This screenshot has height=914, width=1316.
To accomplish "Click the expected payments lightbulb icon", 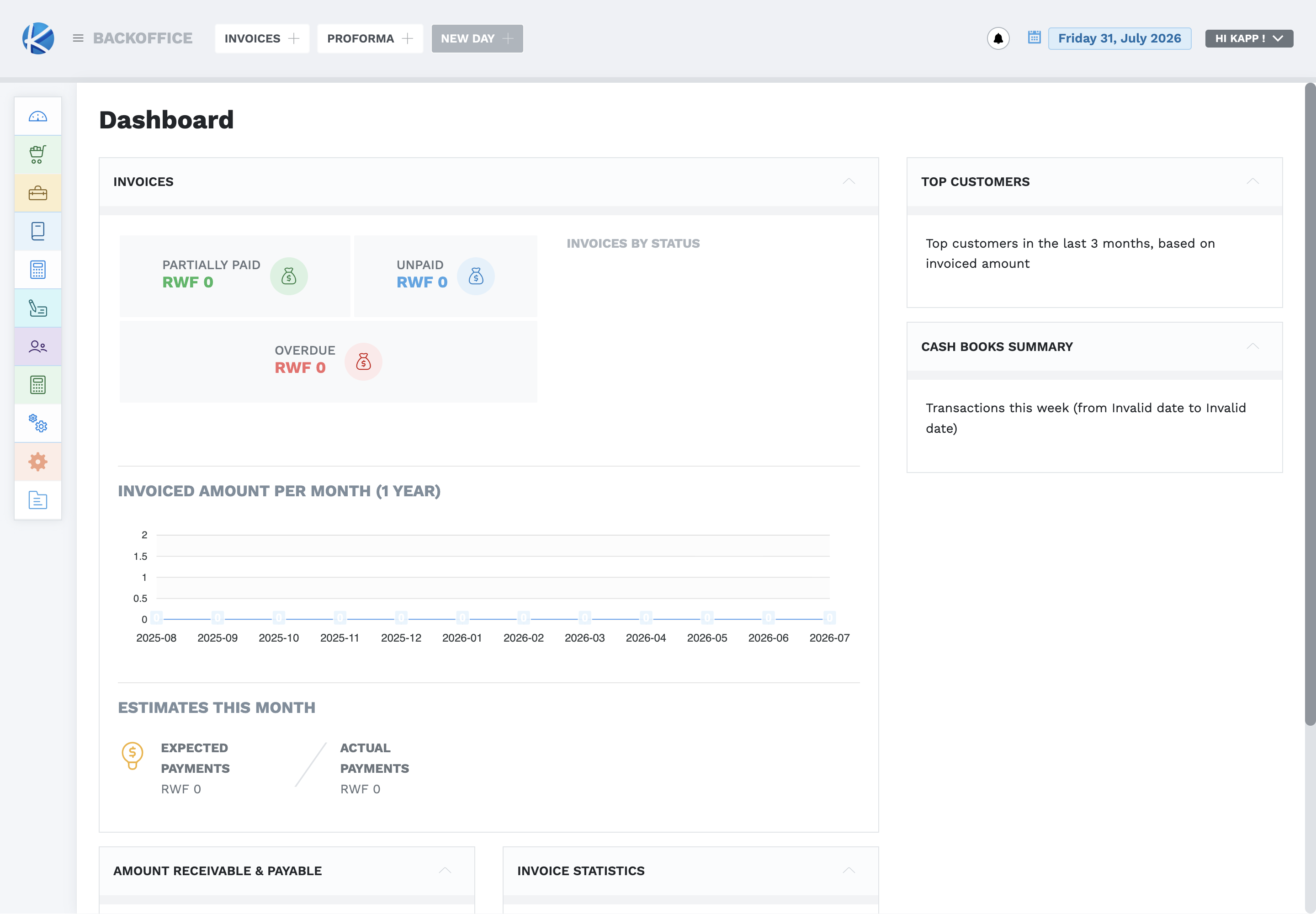I will point(133,756).
